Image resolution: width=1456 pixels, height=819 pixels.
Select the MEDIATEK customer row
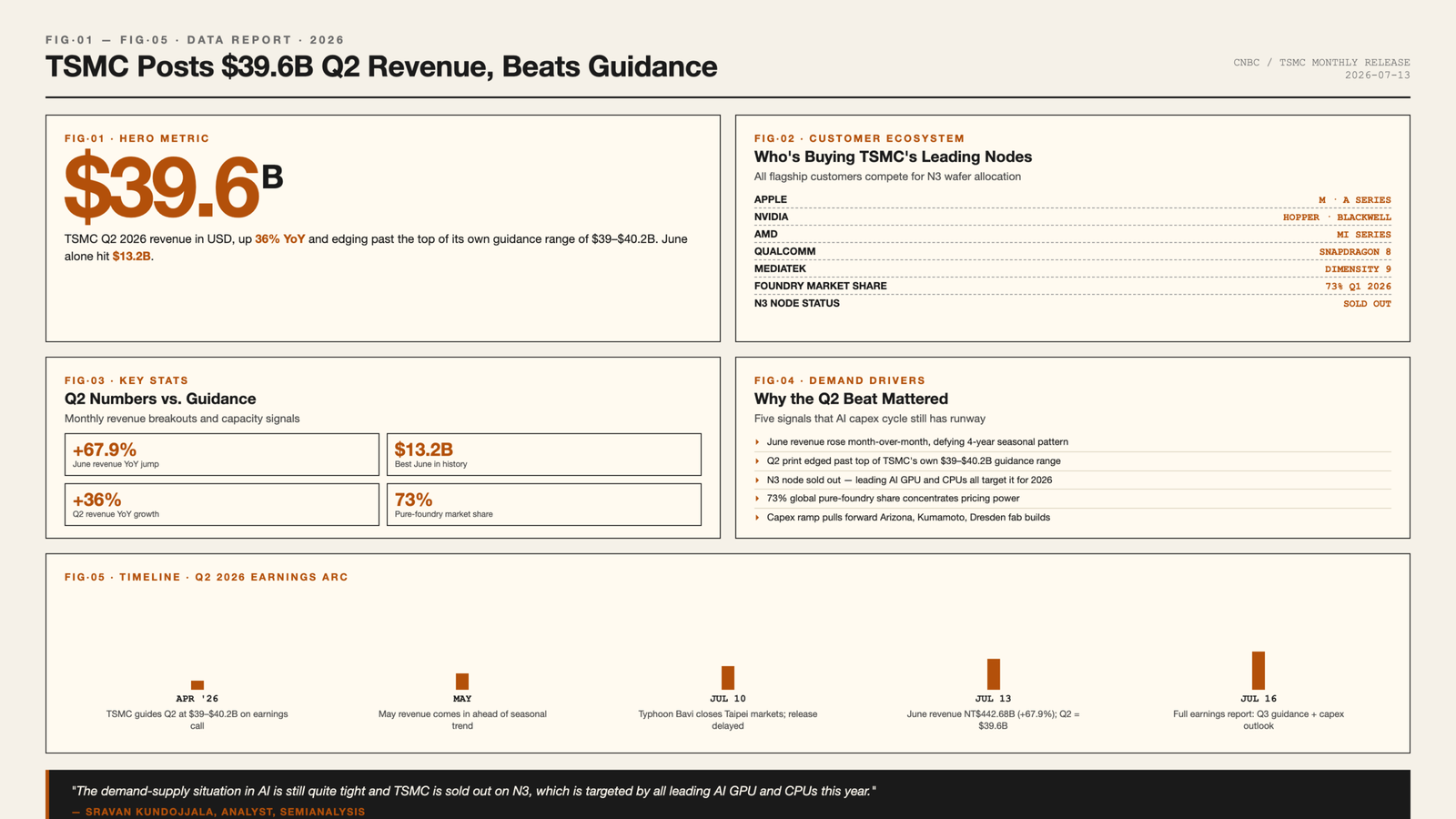[1072, 268]
